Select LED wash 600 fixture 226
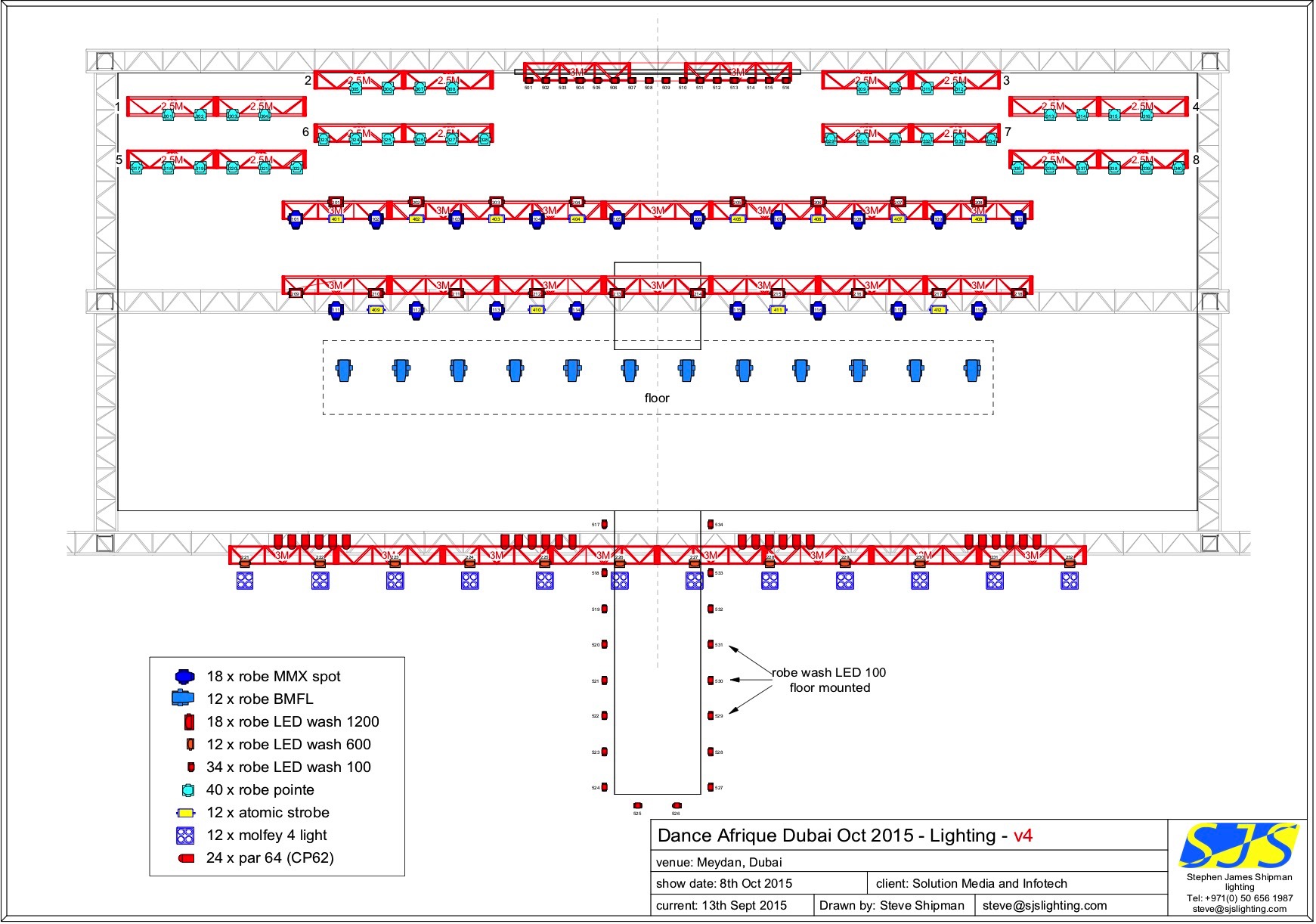Screen dimensions: 1316x924 (620, 562)
